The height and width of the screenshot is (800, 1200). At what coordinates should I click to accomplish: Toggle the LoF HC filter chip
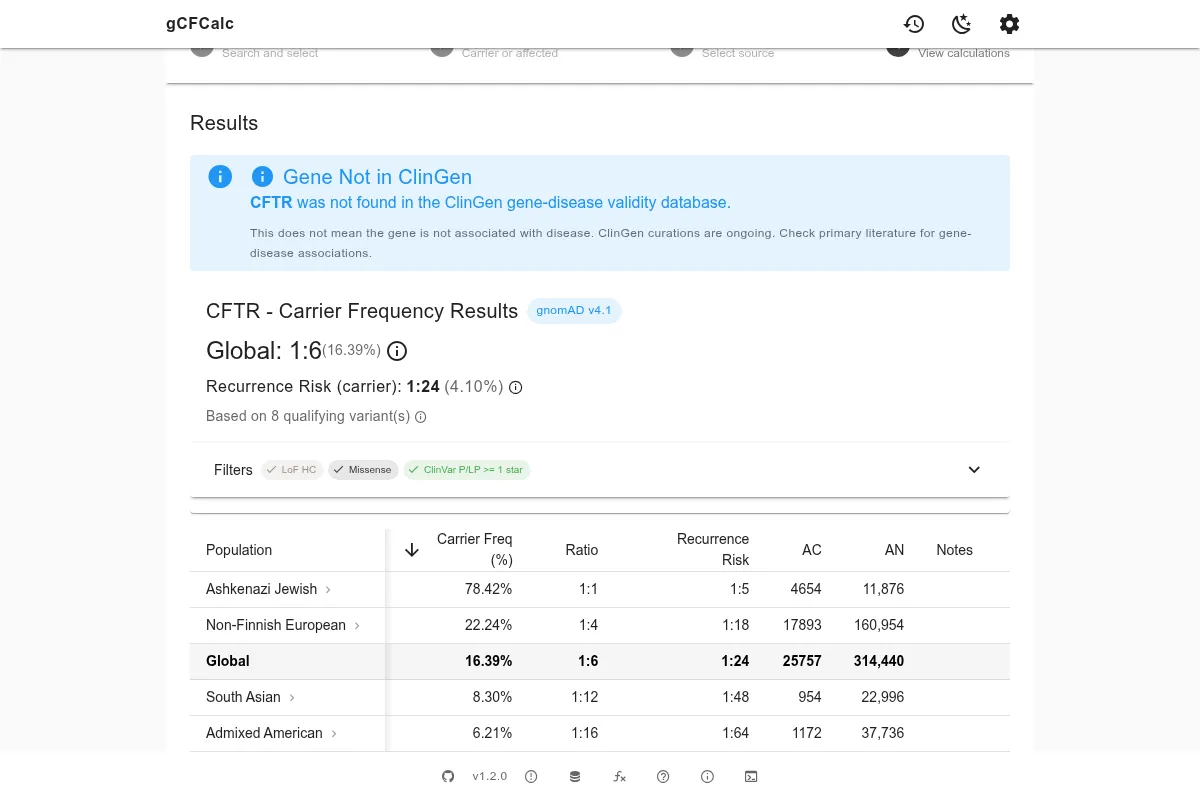click(x=292, y=470)
